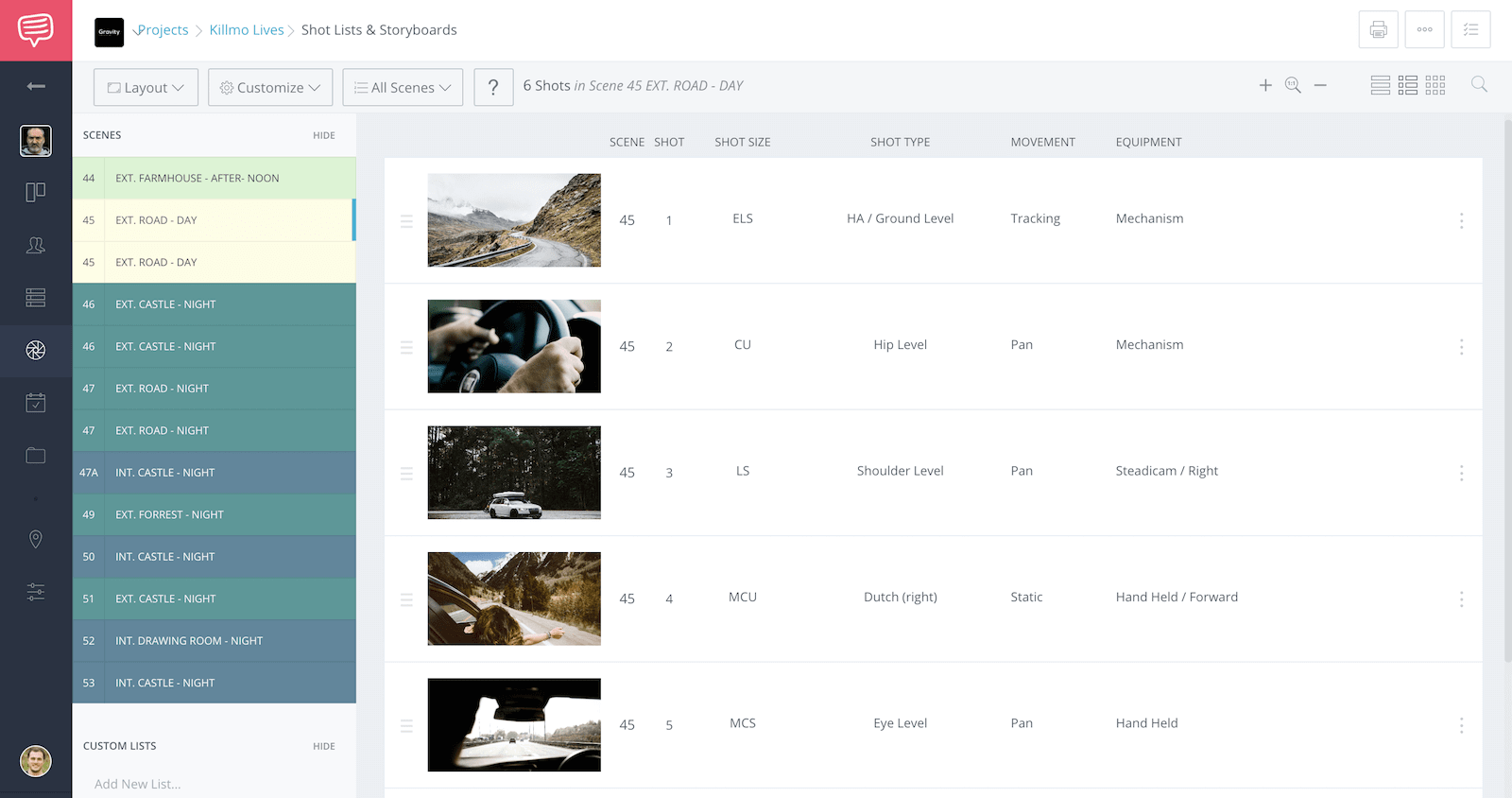Click the 'Dutch (right)' shot type cell

click(x=901, y=597)
